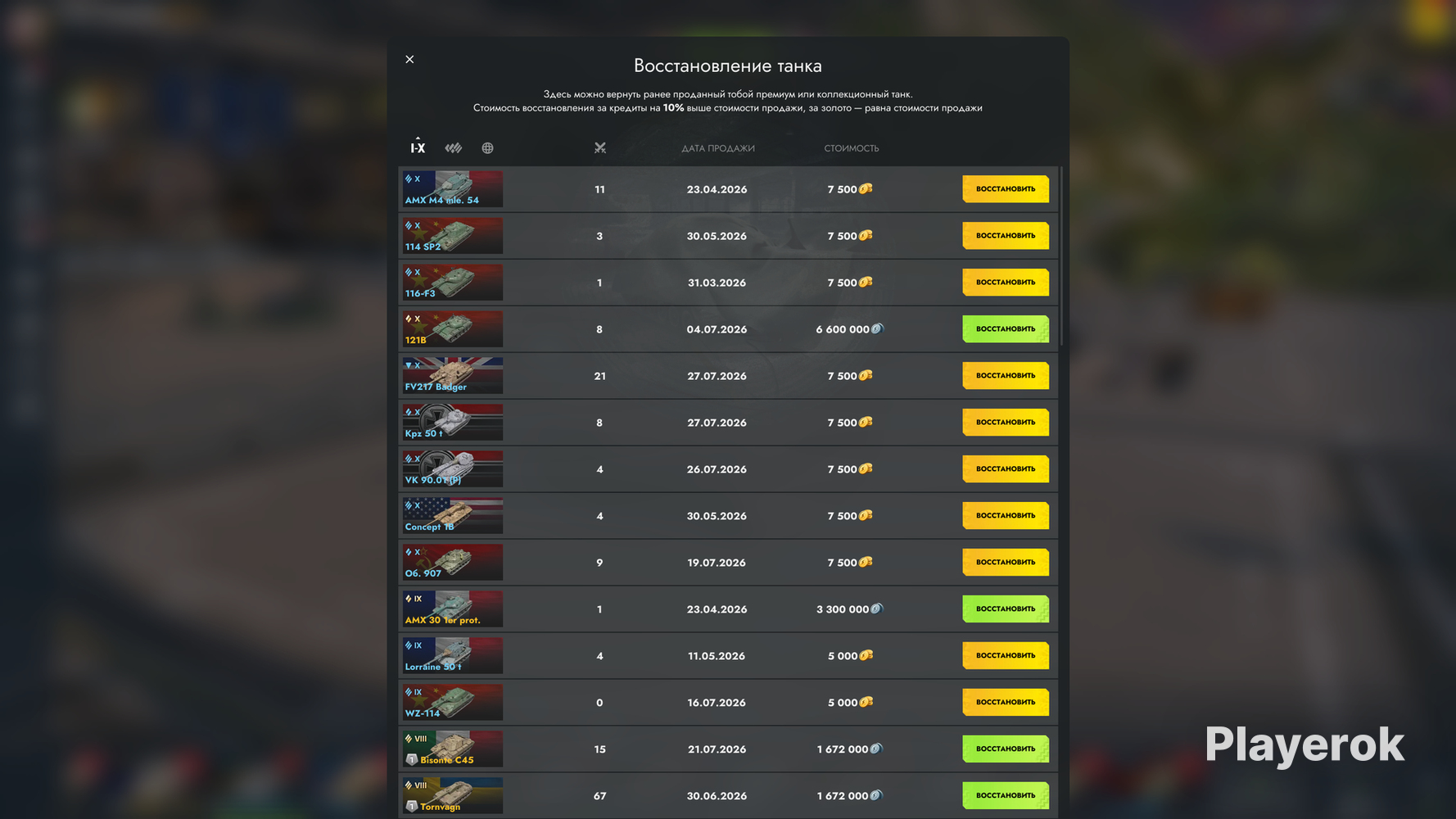The height and width of the screenshot is (819, 1456).
Task: Select the Об. 907 tank thumbnail
Action: pyautogui.click(x=452, y=563)
